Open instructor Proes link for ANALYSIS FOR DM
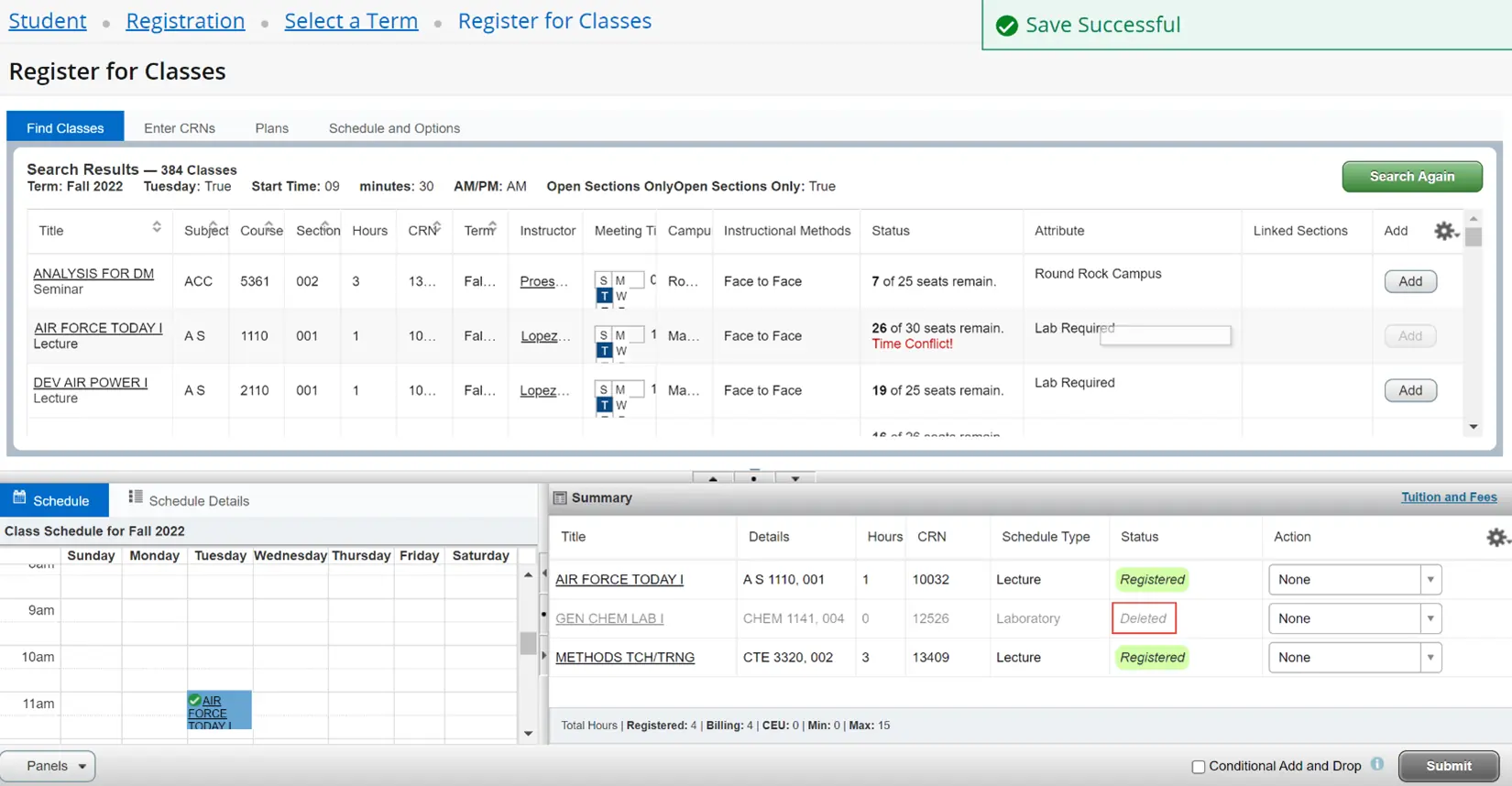The width and height of the screenshot is (1512, 786). (543, 281)
